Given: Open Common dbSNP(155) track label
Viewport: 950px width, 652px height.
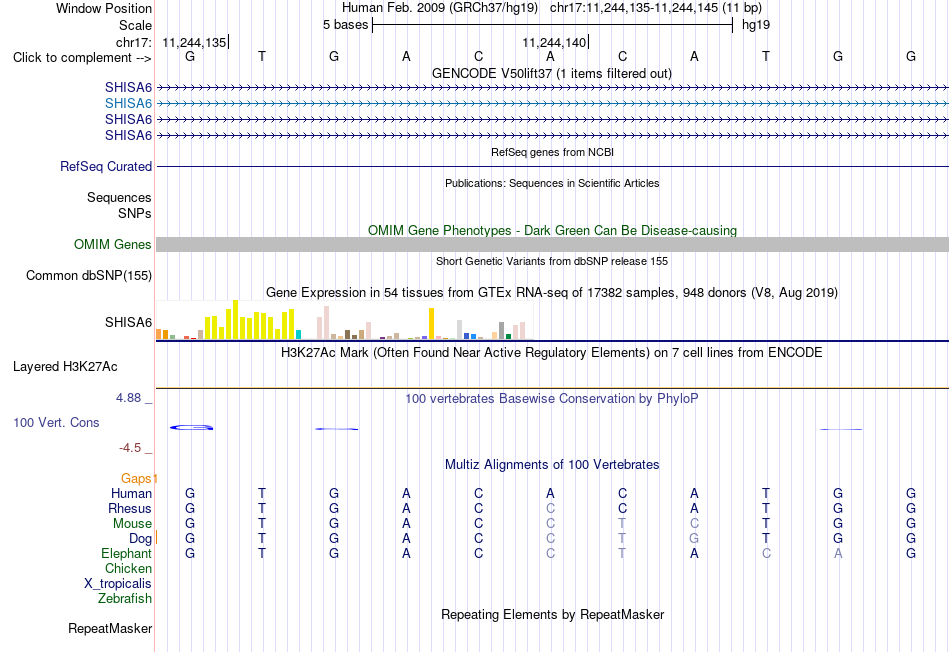Looking at the screenshot, I should 89,276.
